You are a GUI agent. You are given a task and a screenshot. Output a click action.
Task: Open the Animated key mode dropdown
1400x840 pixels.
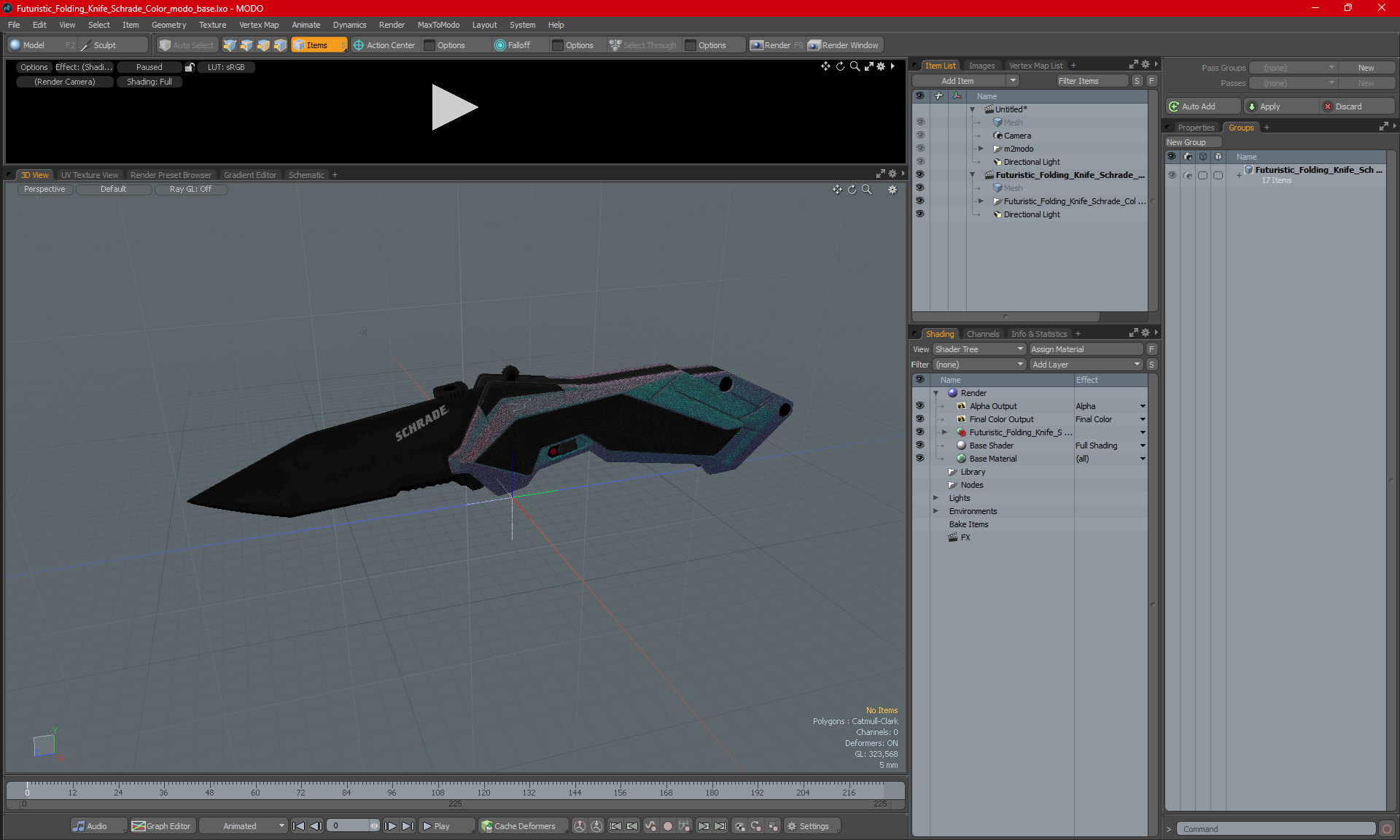243,826
